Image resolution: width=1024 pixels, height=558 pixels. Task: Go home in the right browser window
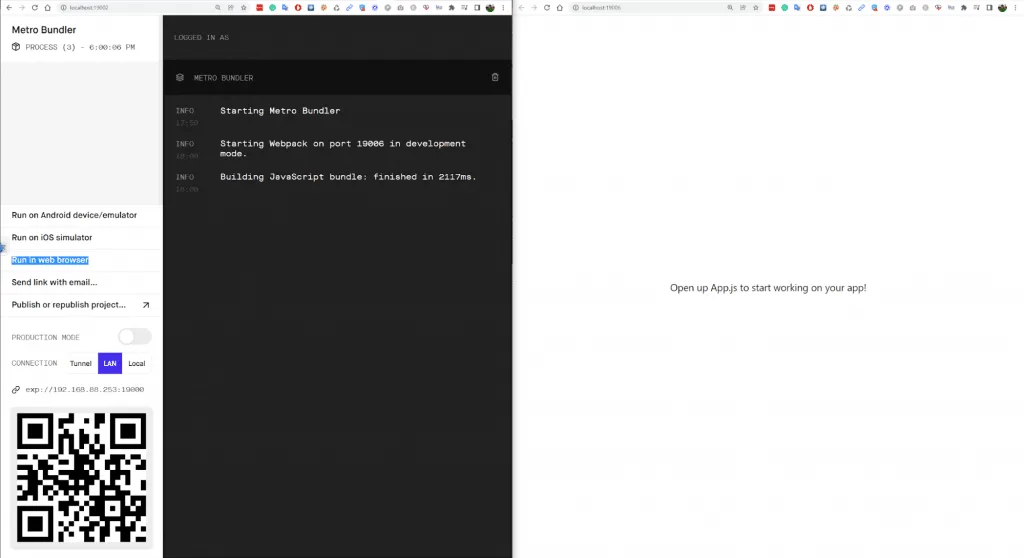pos(560,8)
